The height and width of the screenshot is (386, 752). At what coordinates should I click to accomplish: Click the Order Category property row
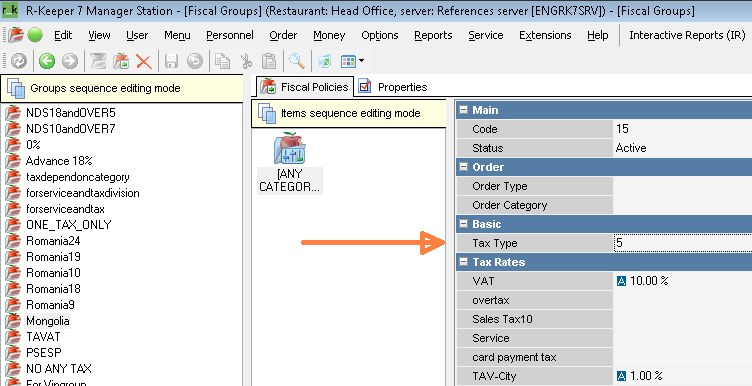[604, 205]
